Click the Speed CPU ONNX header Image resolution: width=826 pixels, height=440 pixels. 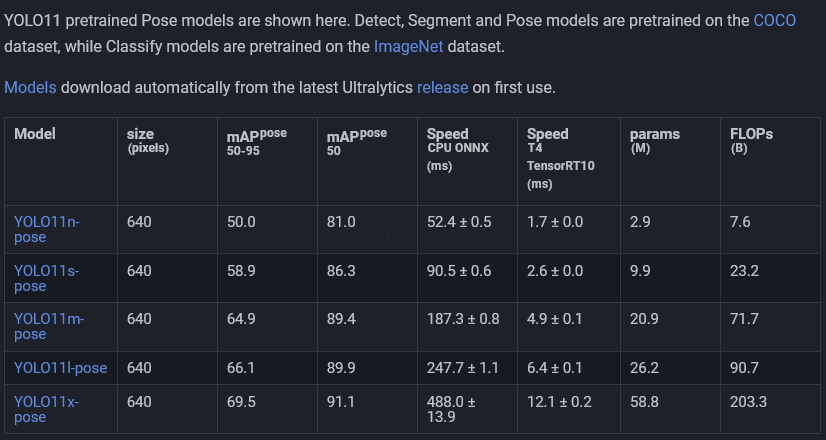[458, 150]
